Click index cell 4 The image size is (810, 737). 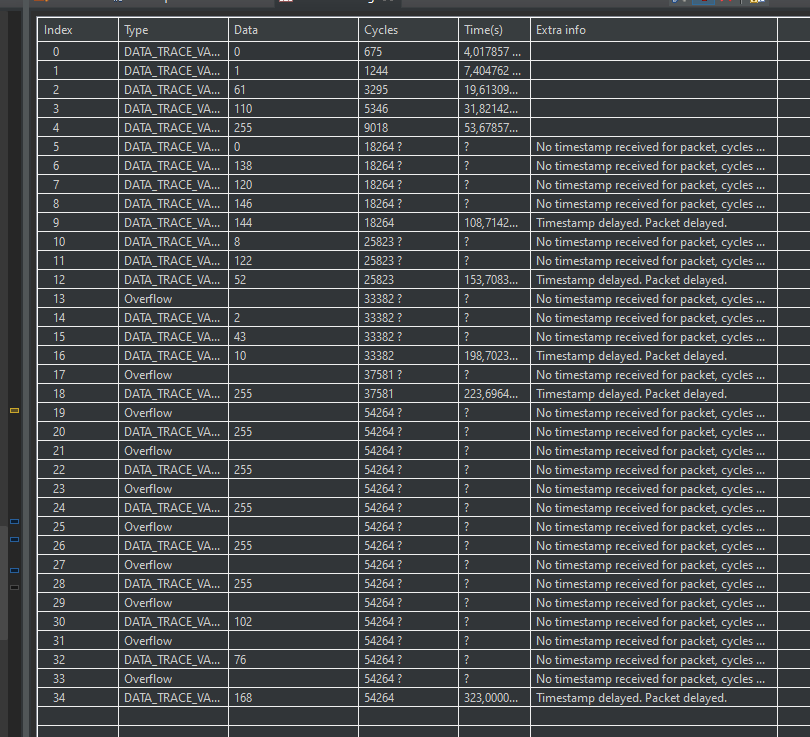(78, 128)
